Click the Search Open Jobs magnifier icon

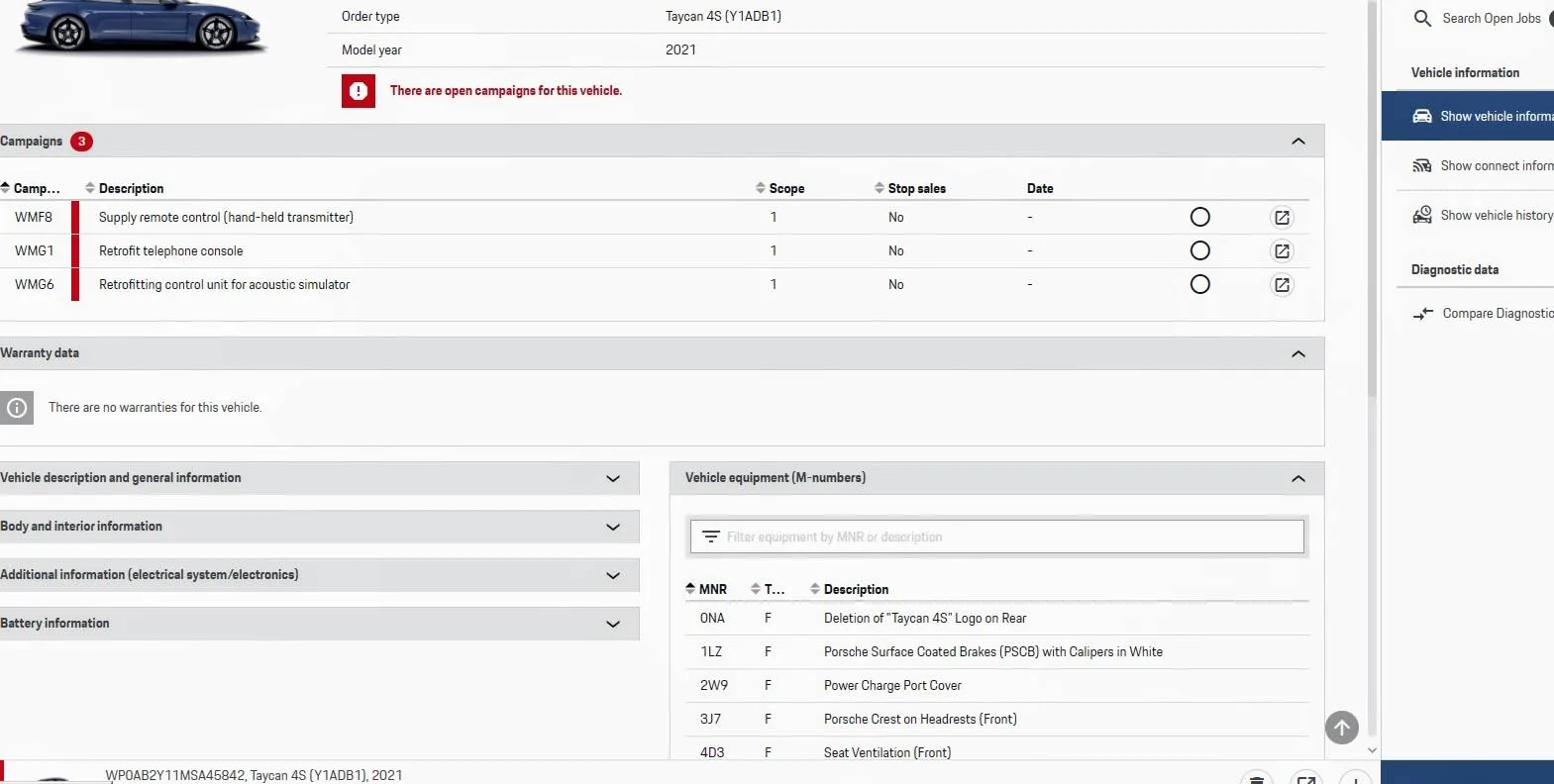point(1422,18)
